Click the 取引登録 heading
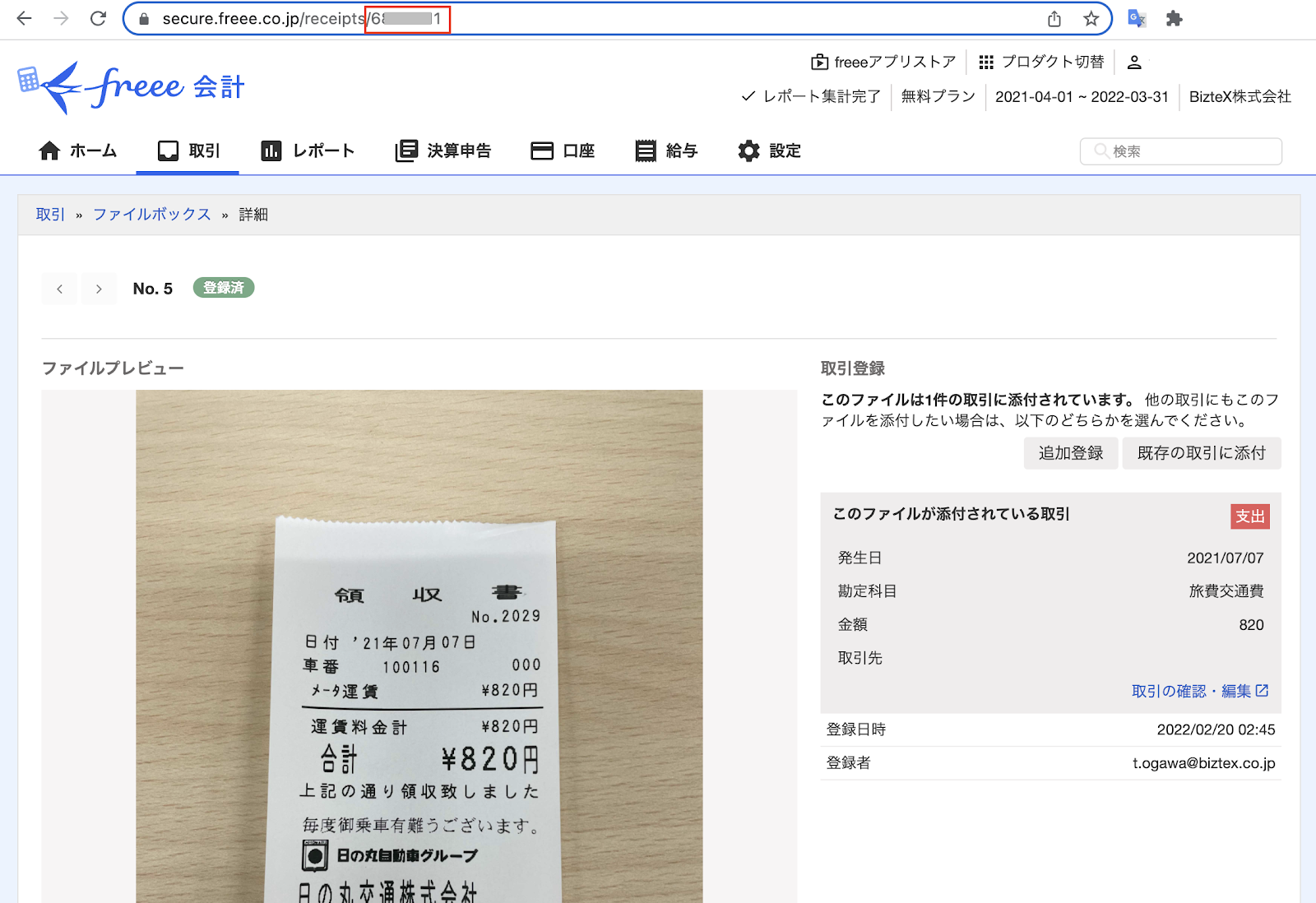The width and height of the screenshot is (1316, 903). (853, 368)
